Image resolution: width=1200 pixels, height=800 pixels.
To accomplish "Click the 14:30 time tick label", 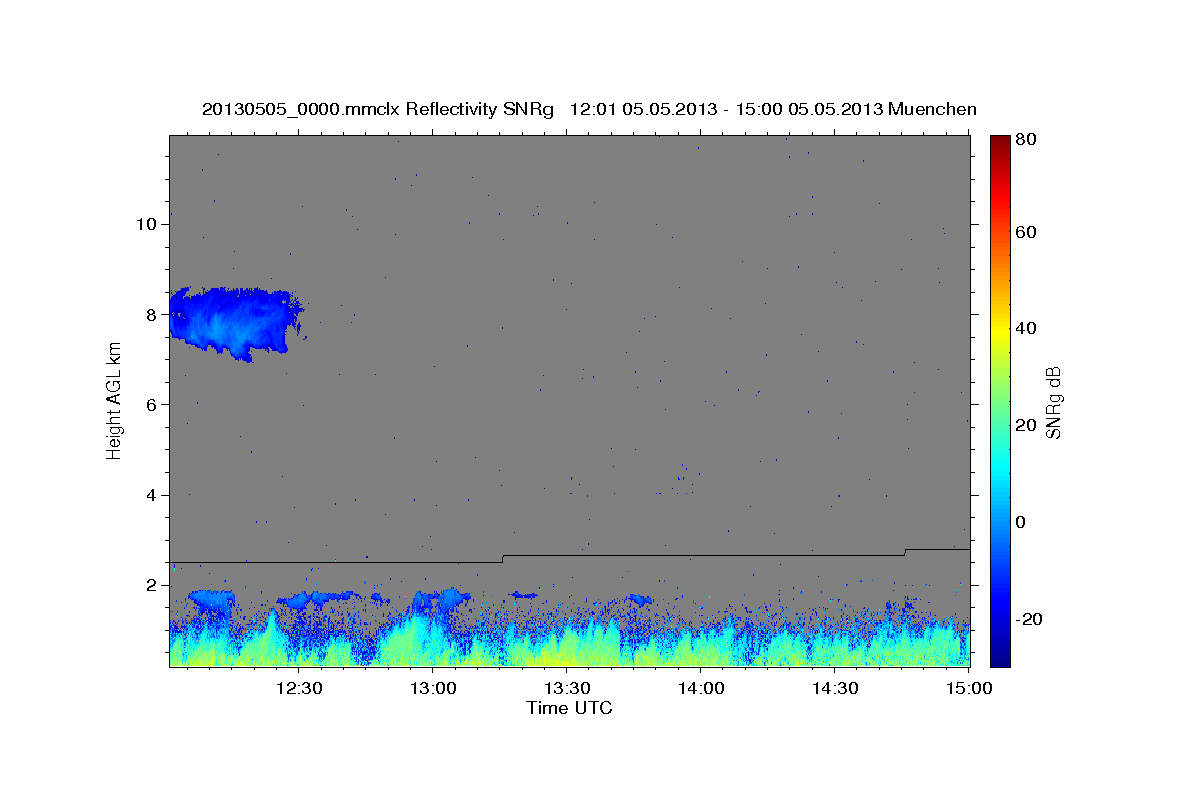I will [x=835, y=688].
